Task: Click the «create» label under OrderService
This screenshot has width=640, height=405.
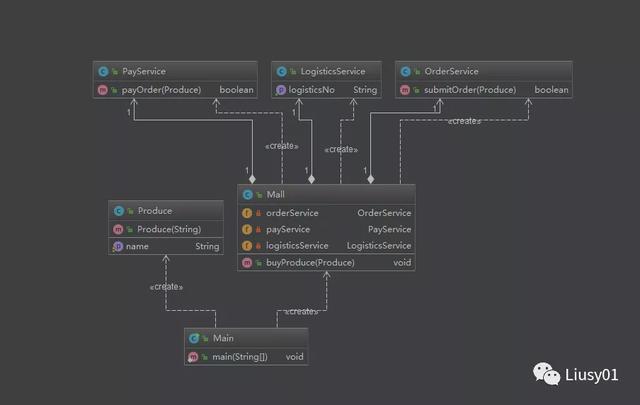Action: click(463, 121)
